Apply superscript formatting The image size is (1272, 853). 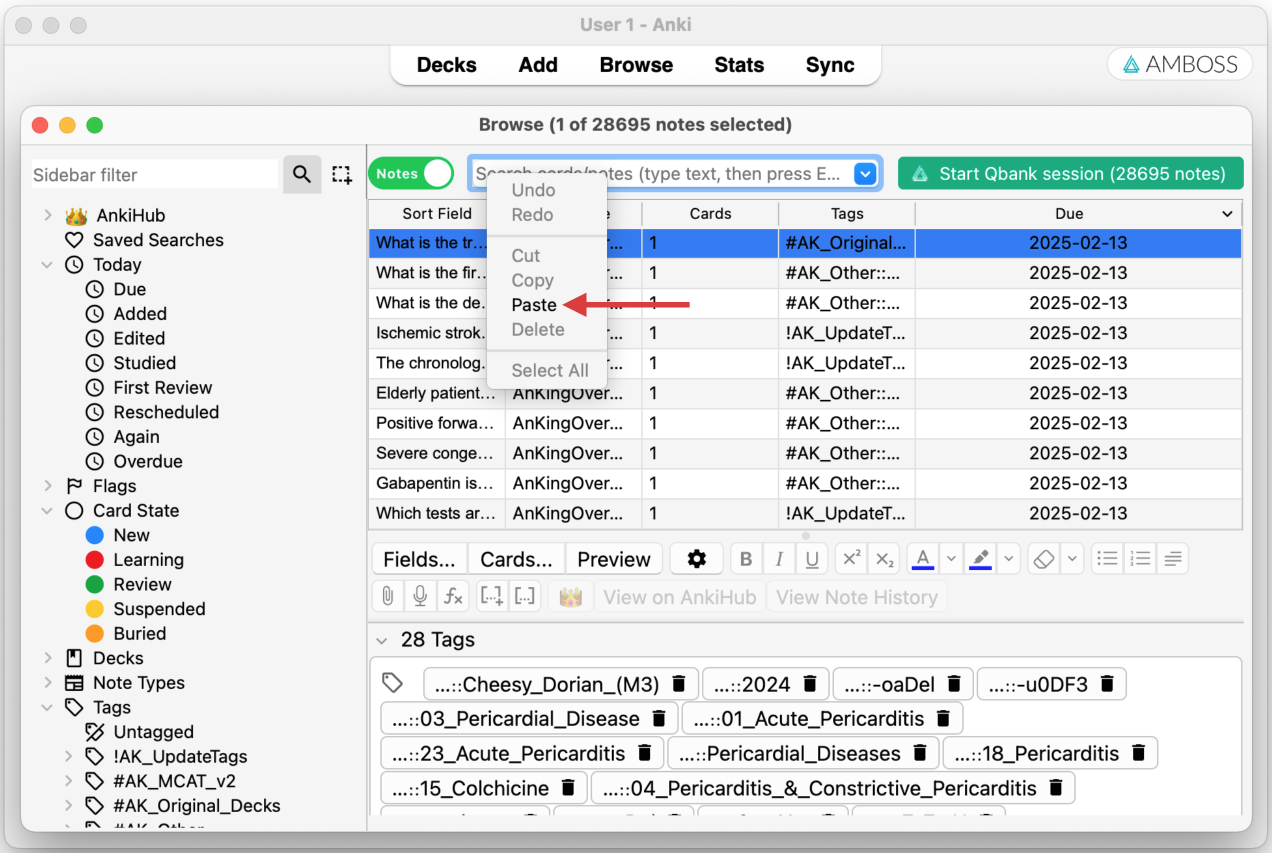(851, 559)
